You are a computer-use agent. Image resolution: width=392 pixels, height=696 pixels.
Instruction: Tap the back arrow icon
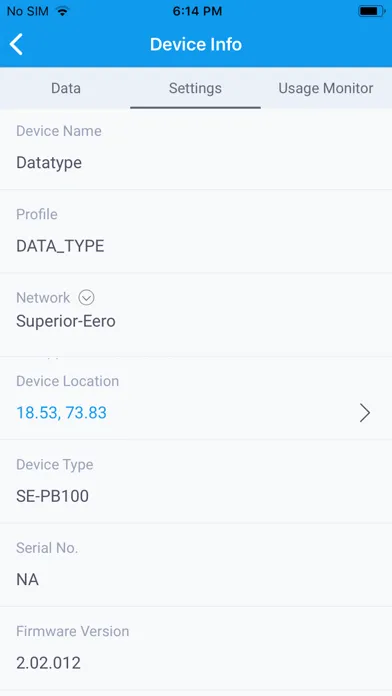coord(16,44)
